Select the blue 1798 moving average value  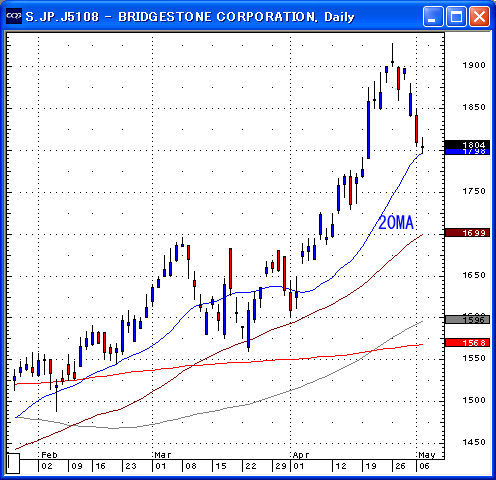point(467,152)
